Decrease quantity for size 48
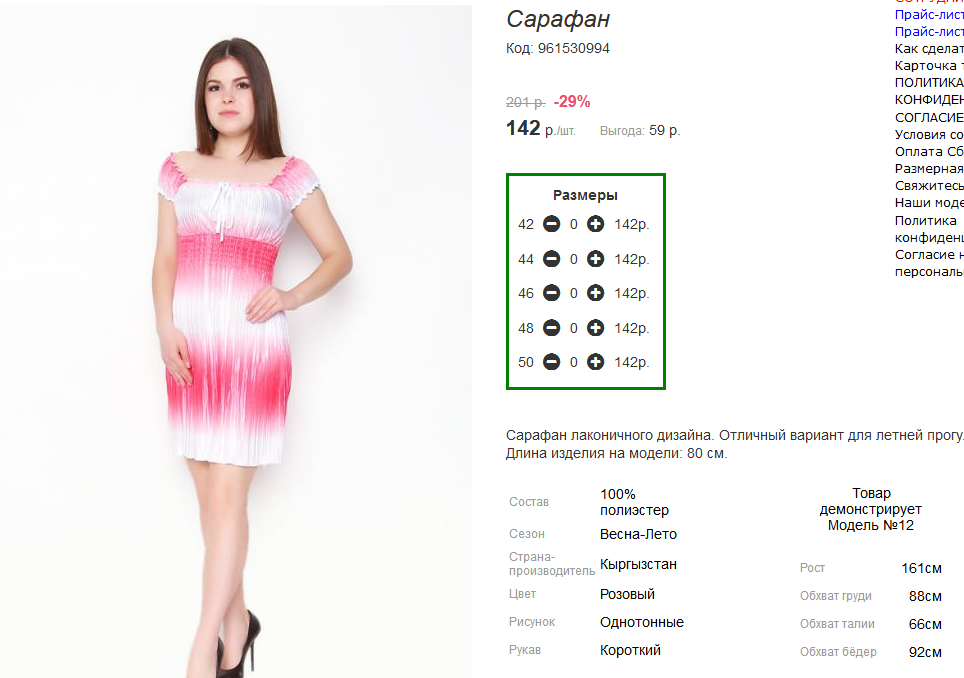Screen dimensions: 964x678 click(551, 328)
